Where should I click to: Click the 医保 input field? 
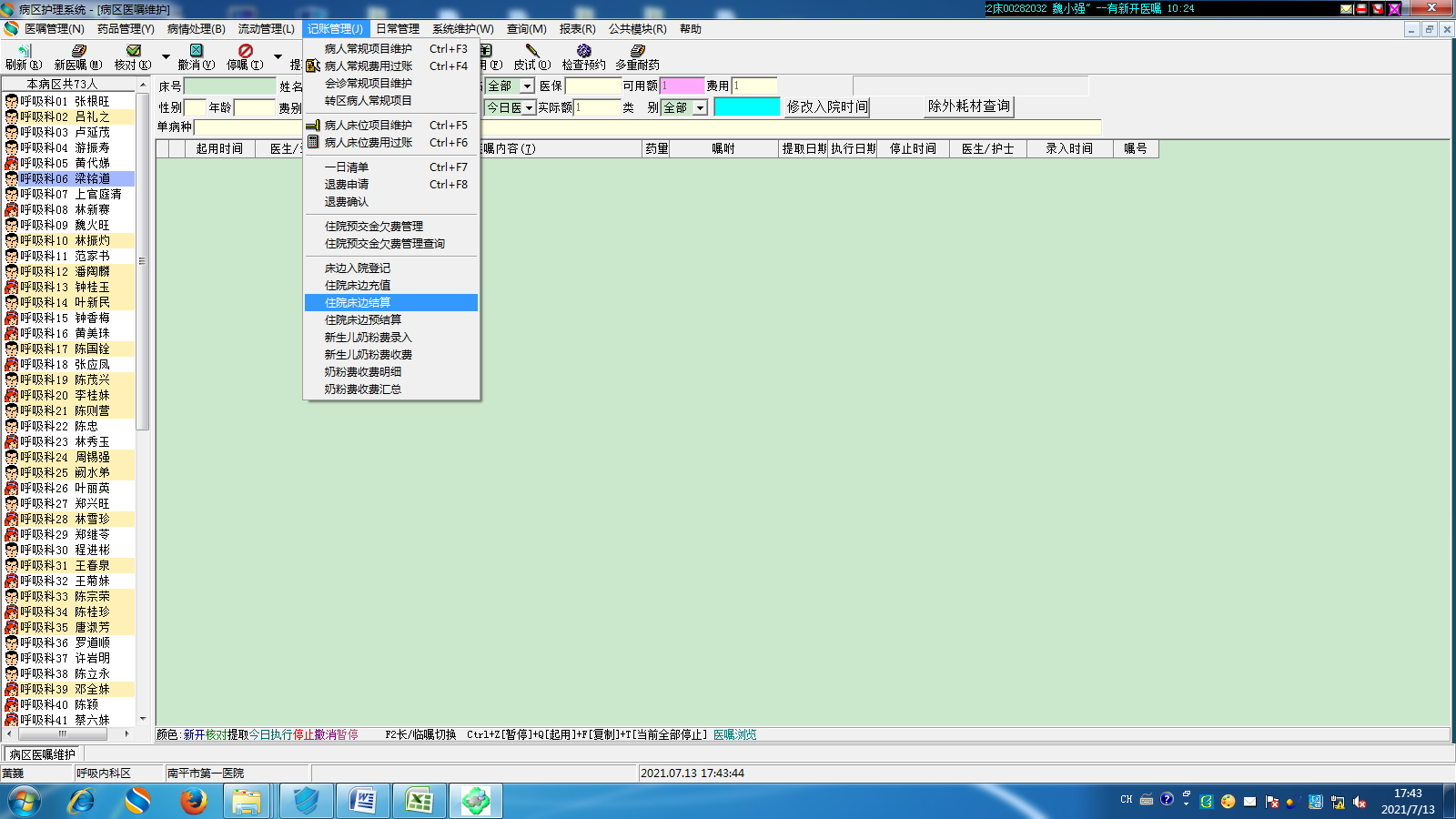click(592, 86)
